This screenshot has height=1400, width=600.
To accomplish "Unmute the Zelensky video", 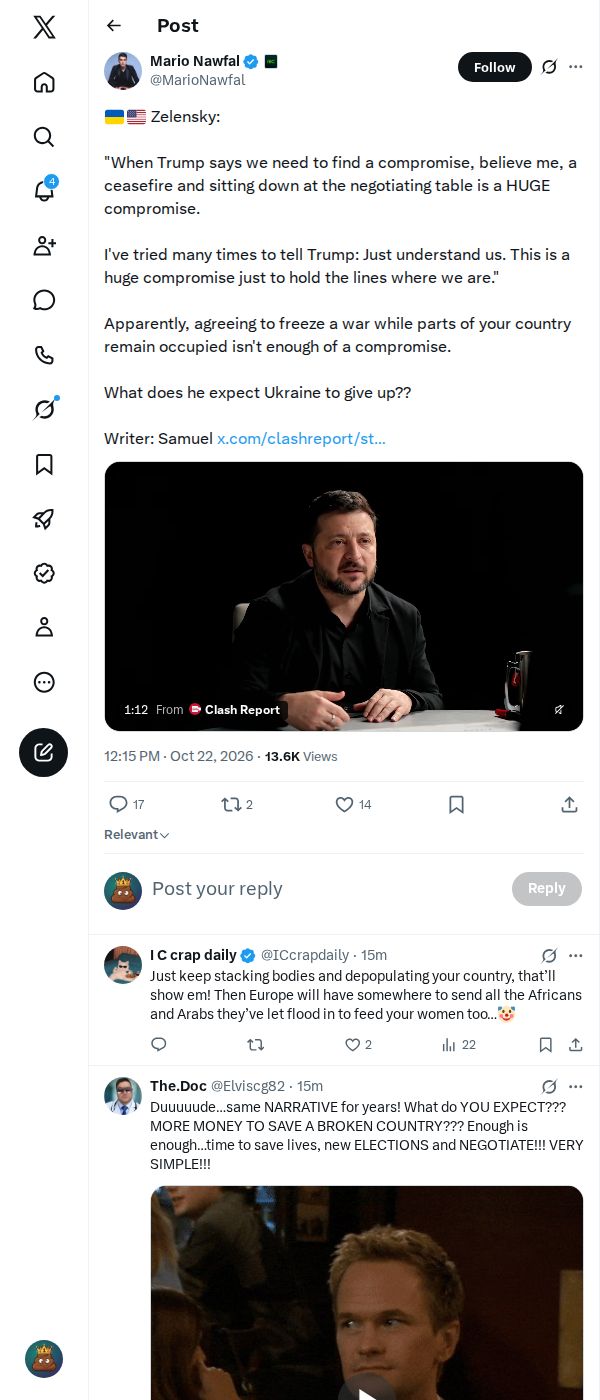I will point(559,709).
